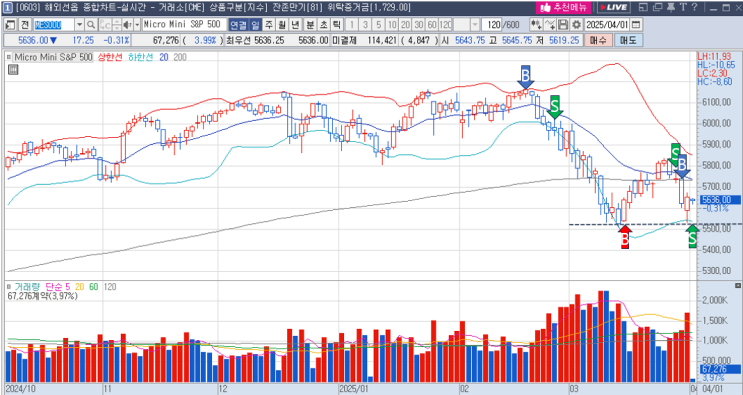Screen dimensions: 743x395
Task: Open symbol search with the magnifier icon
Action: point(91,25)
